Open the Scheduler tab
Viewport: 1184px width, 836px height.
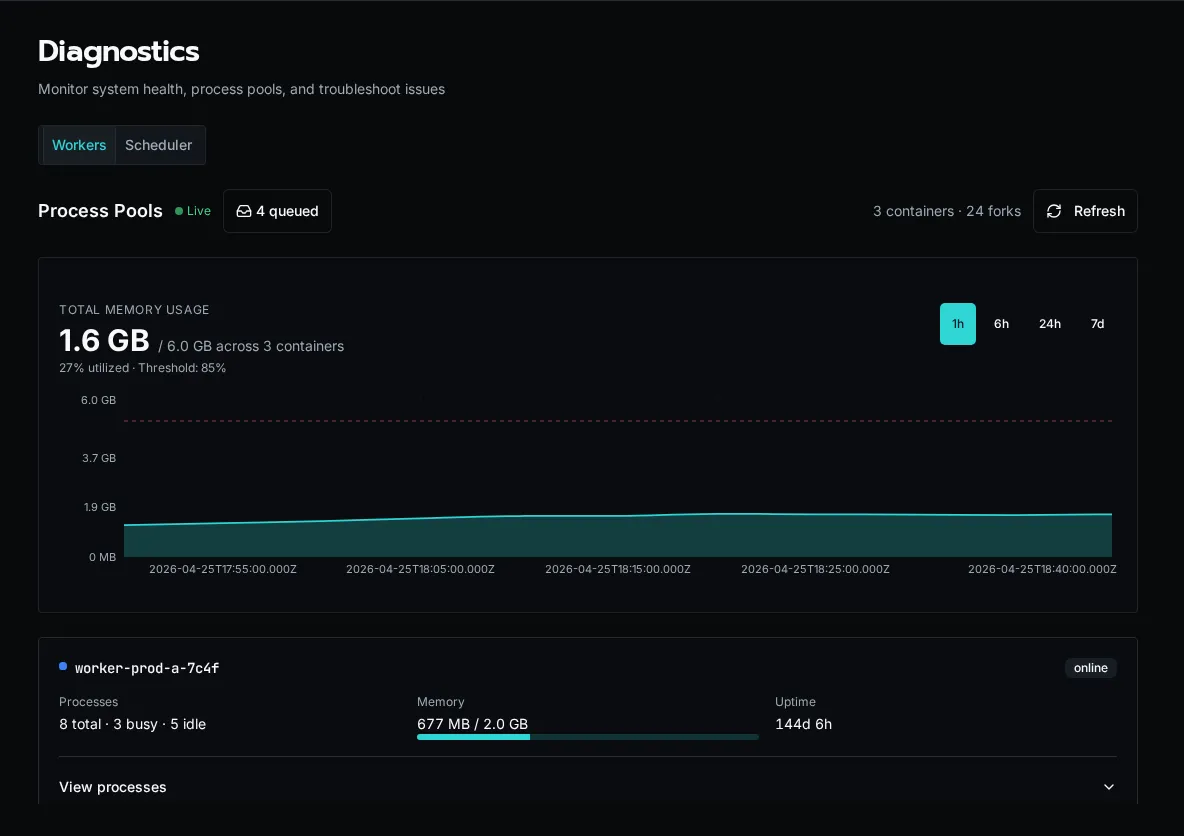pyautogui.click(x=159, y=145)
